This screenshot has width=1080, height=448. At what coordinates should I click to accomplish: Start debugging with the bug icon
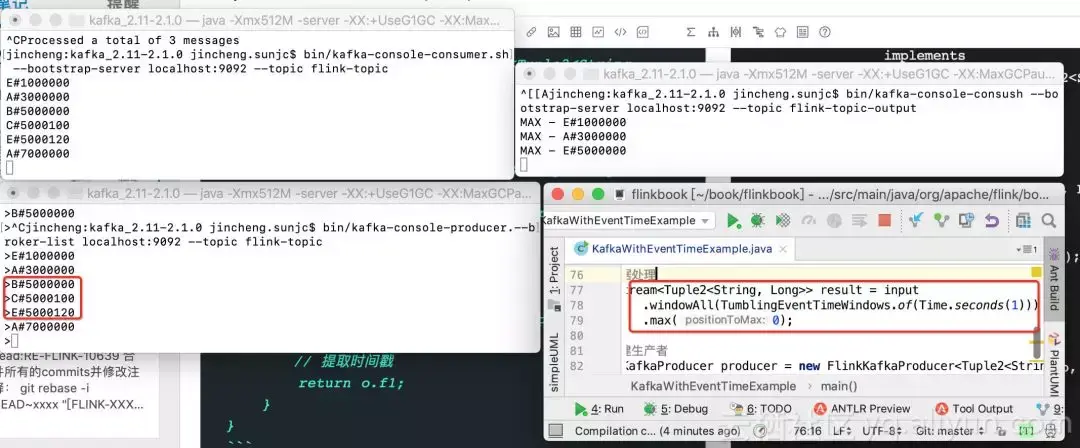pyautogui.click(x=758, y=221)
